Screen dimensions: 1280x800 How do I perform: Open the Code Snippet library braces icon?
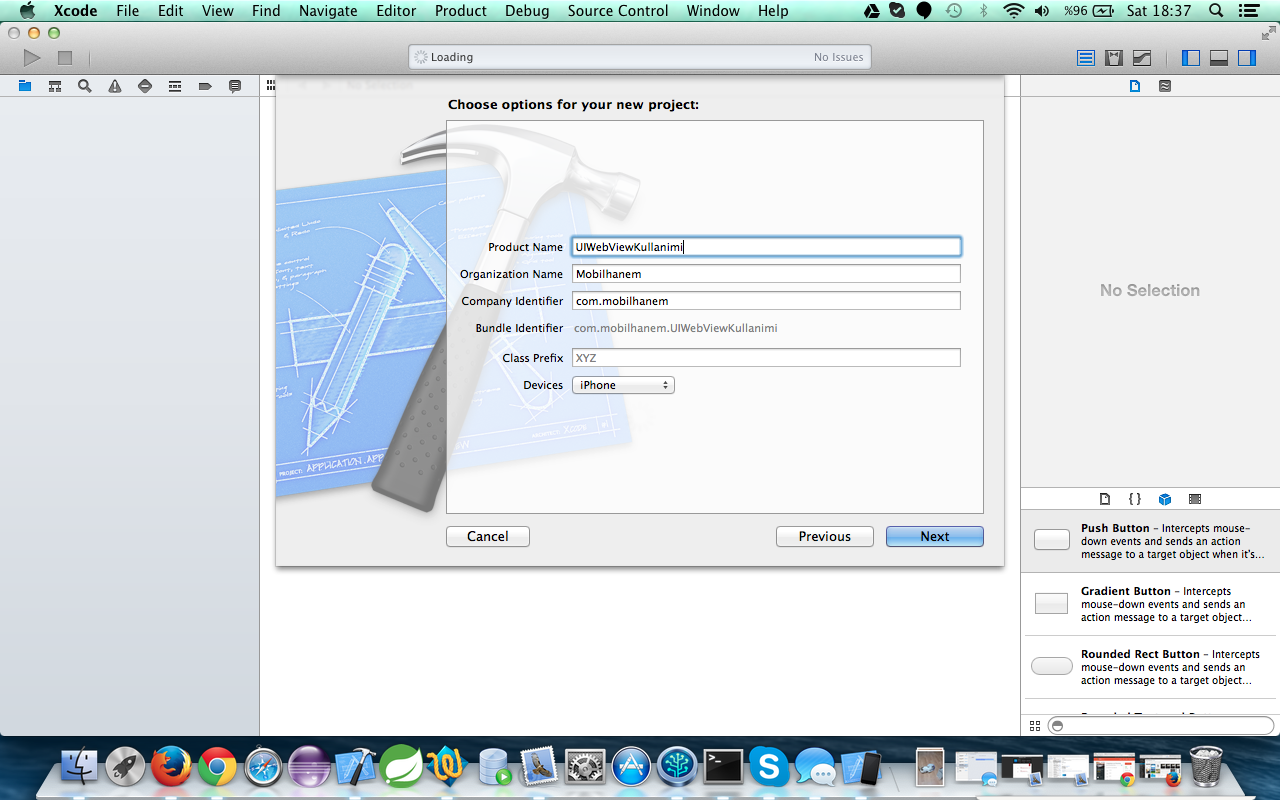(x=1135, y=499)
